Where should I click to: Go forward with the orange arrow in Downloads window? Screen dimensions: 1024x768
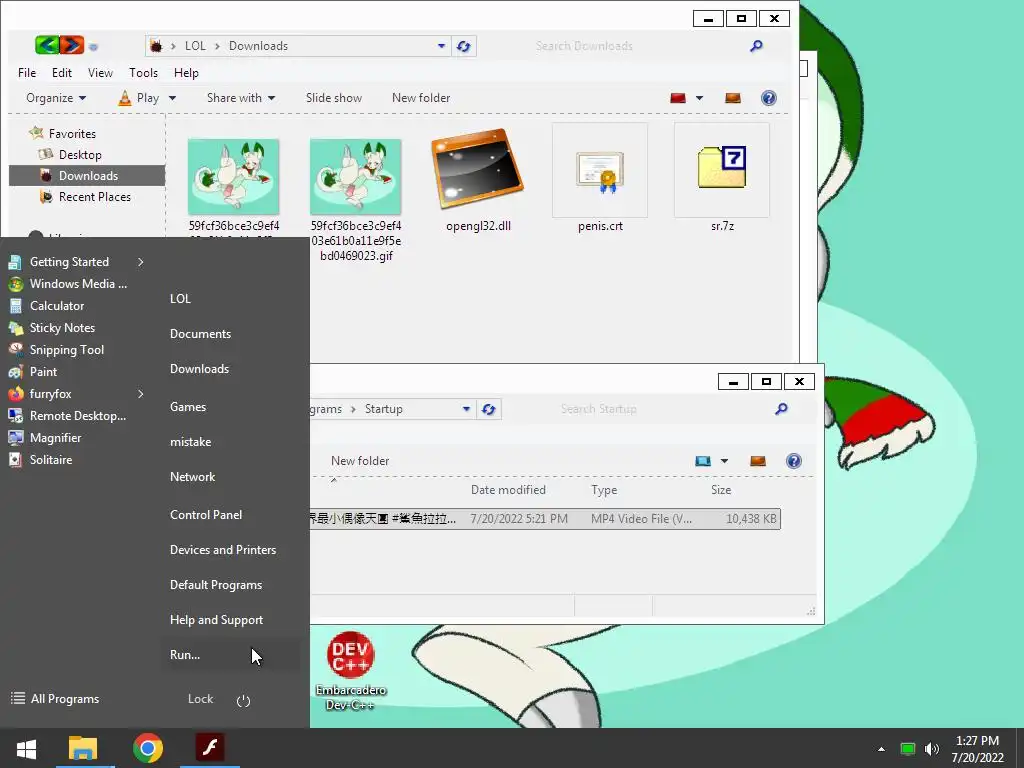(72, 45)
